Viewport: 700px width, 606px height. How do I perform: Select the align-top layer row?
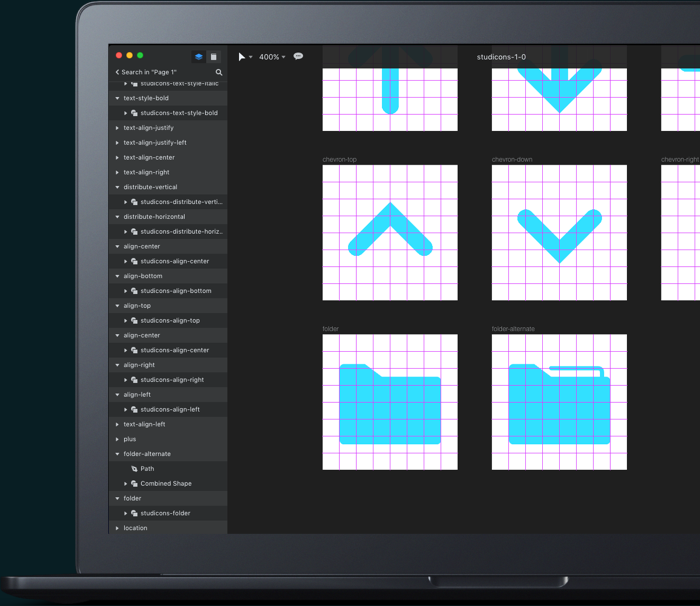(x=168, y=305)
